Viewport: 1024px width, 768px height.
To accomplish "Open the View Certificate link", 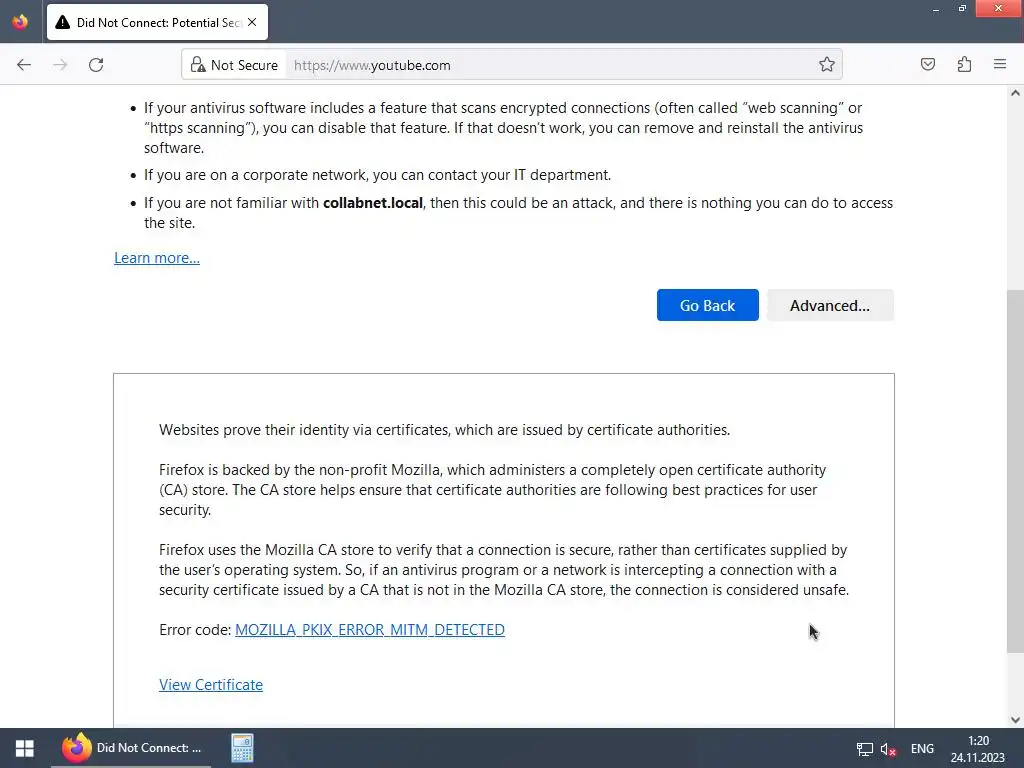I will point(211,684).
